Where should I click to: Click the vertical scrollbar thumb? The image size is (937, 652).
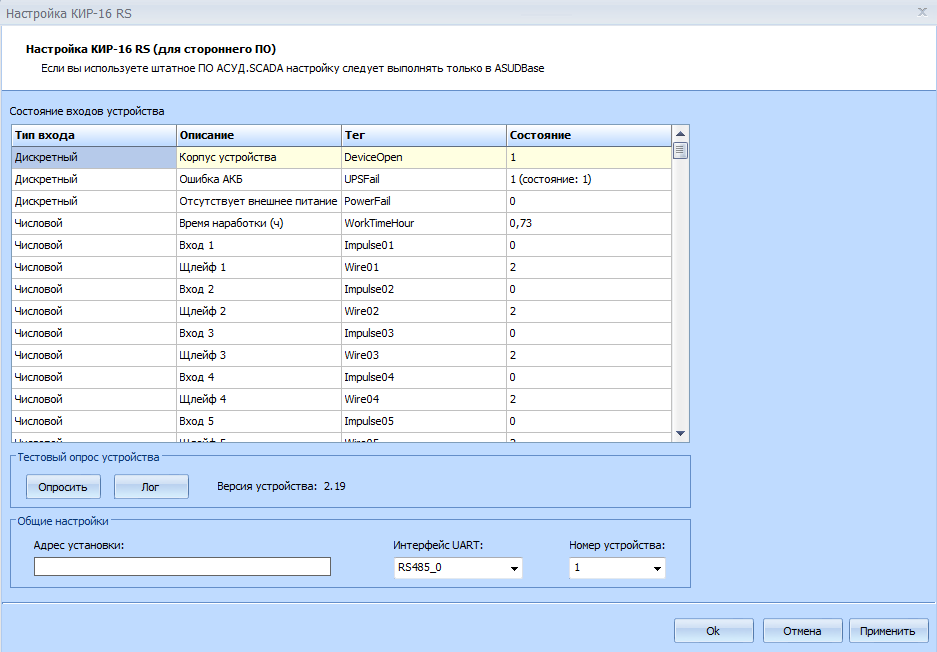coord(680,152)
